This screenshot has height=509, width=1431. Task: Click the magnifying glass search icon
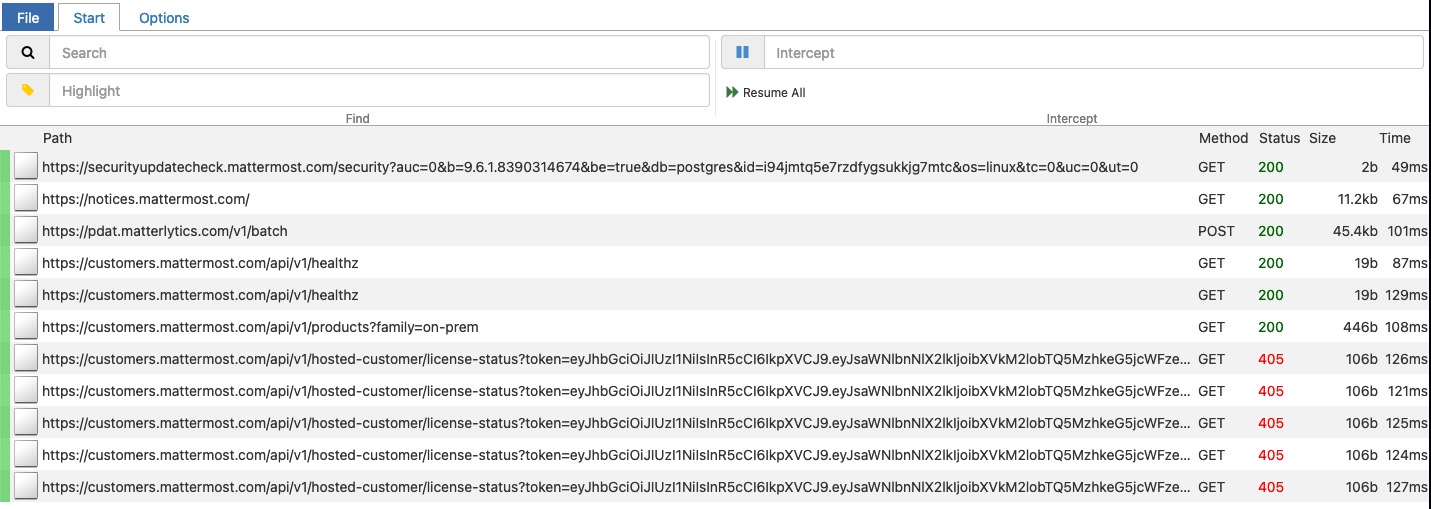click(x=28, y=53)
